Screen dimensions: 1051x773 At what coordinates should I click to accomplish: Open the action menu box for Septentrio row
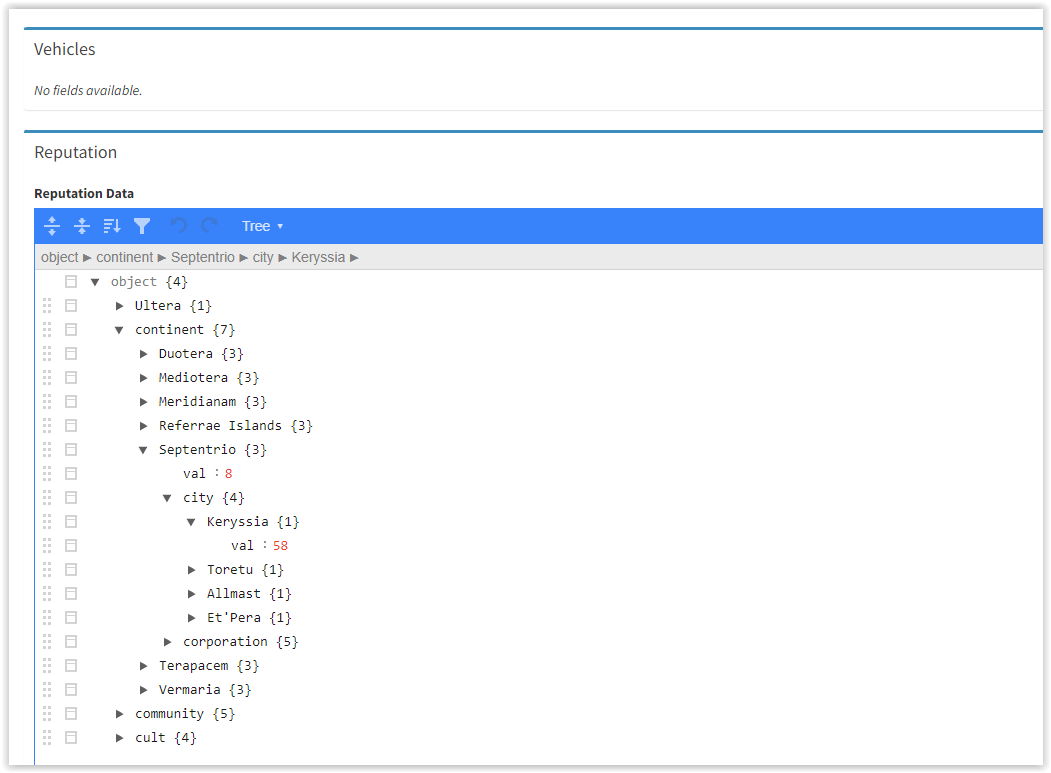(x=71, y=450)
